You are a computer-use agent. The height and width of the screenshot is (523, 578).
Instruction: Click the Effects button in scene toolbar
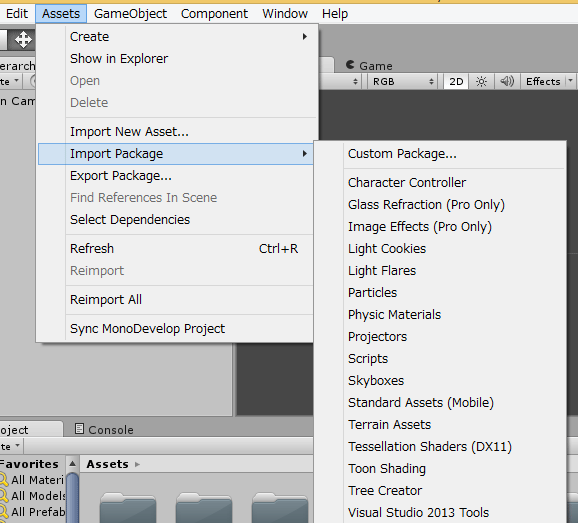point(543,81)
